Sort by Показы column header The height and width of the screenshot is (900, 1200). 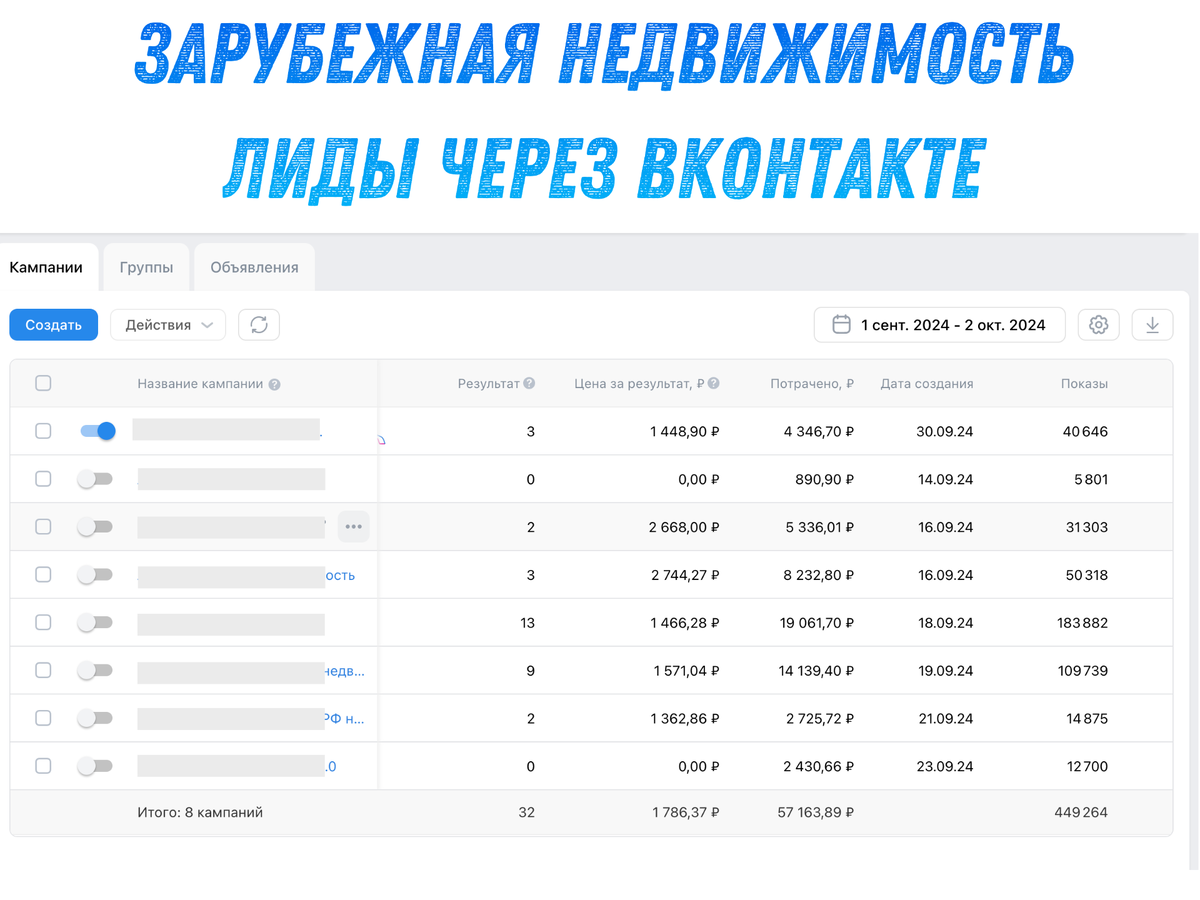1084,383
